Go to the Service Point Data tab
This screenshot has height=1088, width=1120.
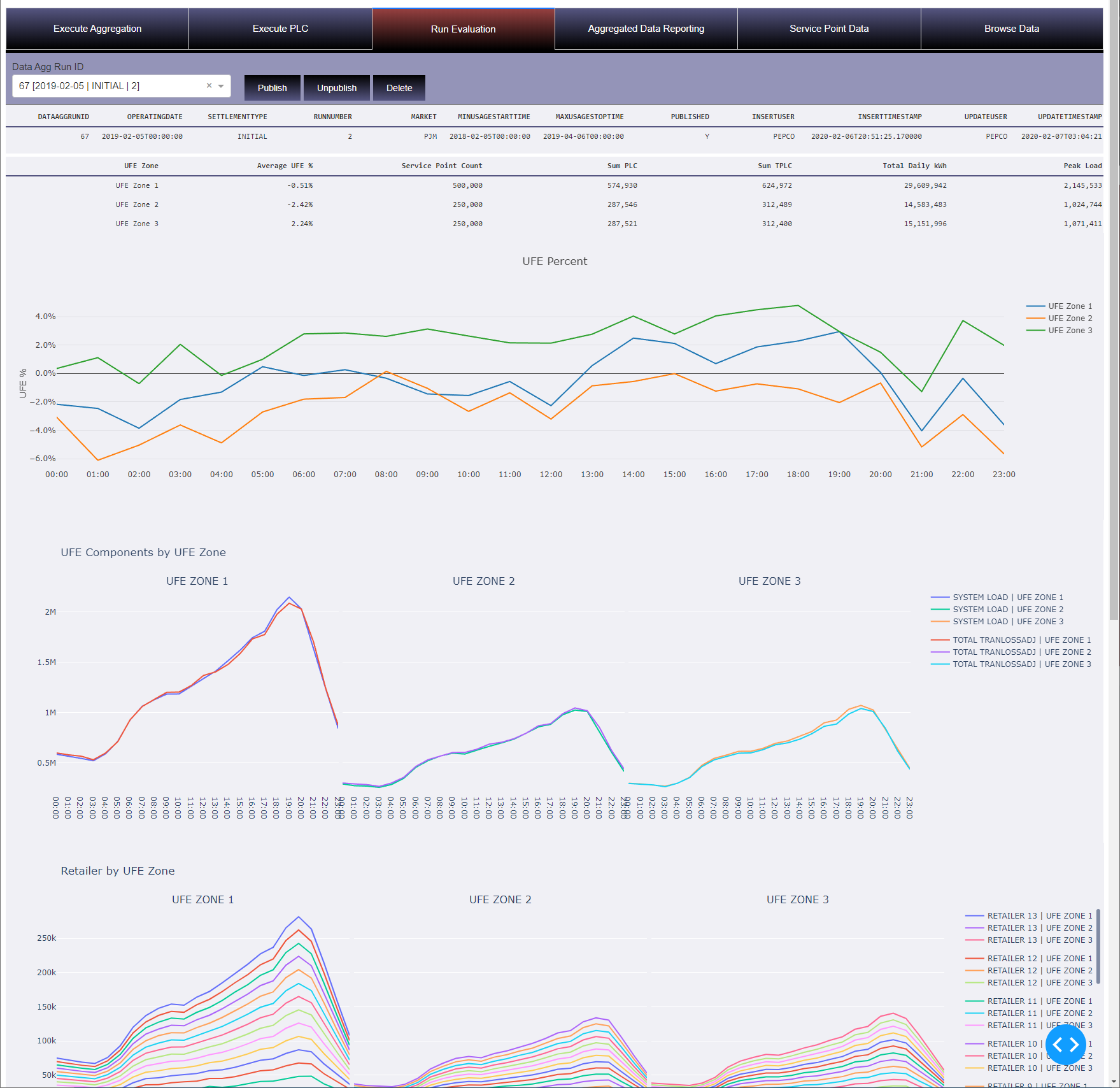(829, 29)
